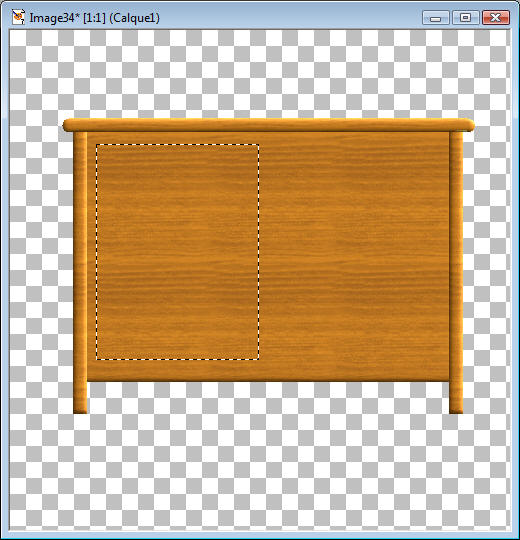520x540 pixels.
Task: Maximize the Image34 image window
Action: coord(465,18)
